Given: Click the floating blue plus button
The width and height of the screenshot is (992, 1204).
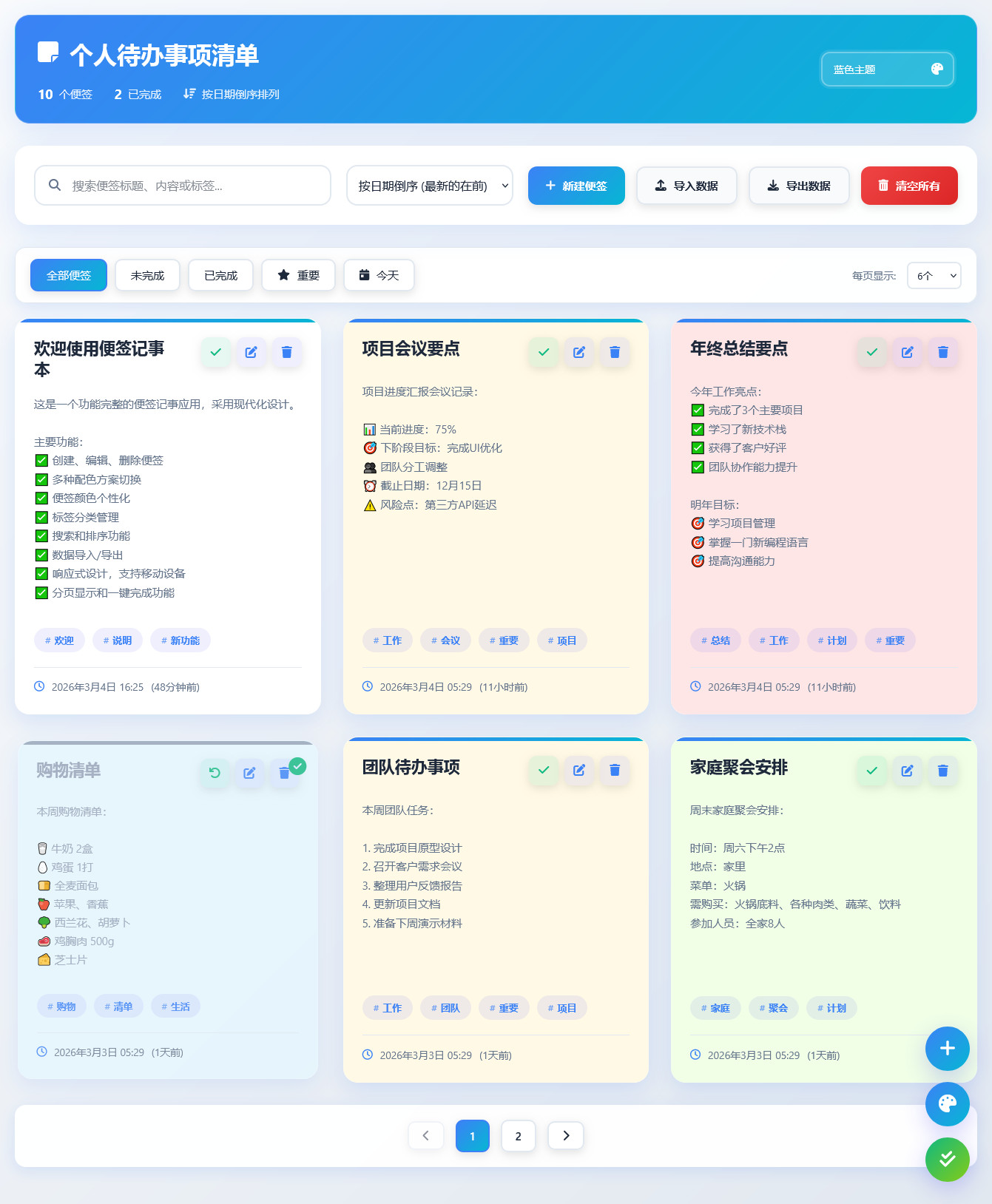Looking at the screenshot, I should [947, 1048].
